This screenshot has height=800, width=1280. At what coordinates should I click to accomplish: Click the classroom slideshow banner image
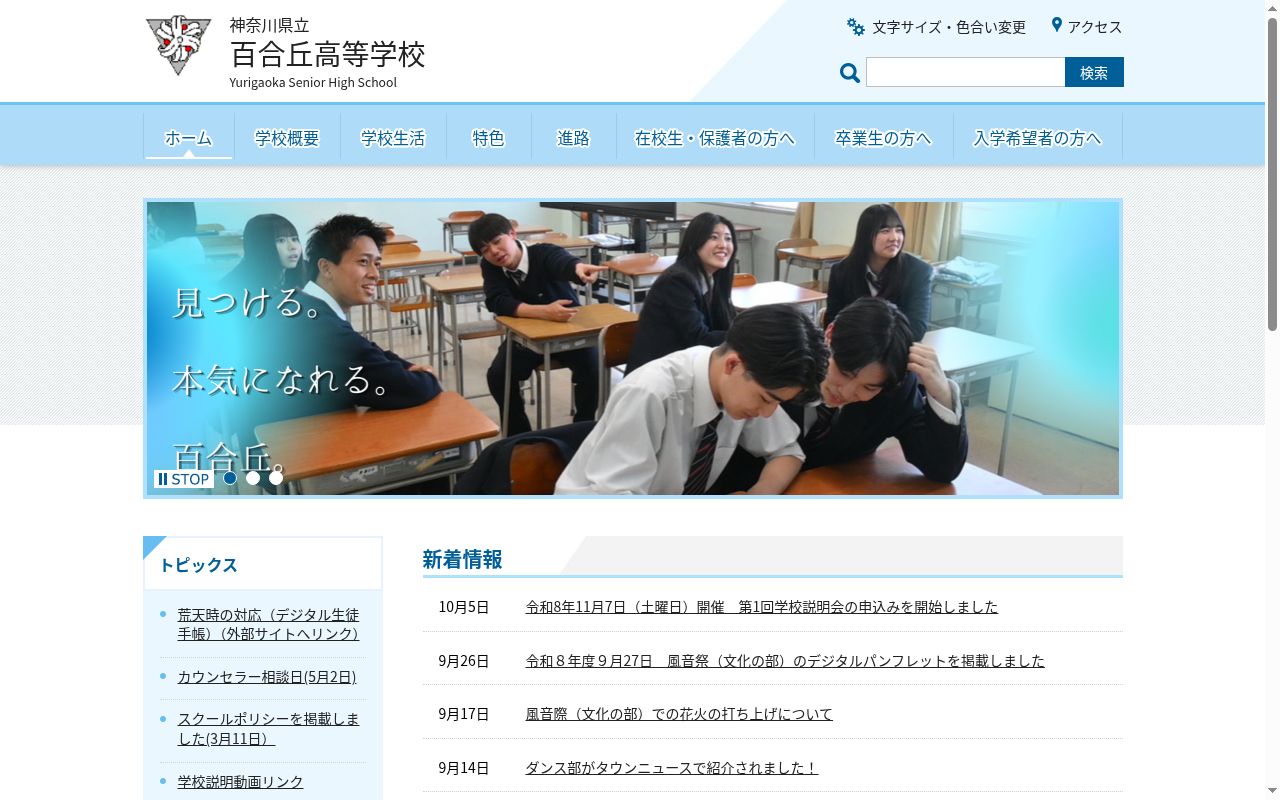coord(633,348)
